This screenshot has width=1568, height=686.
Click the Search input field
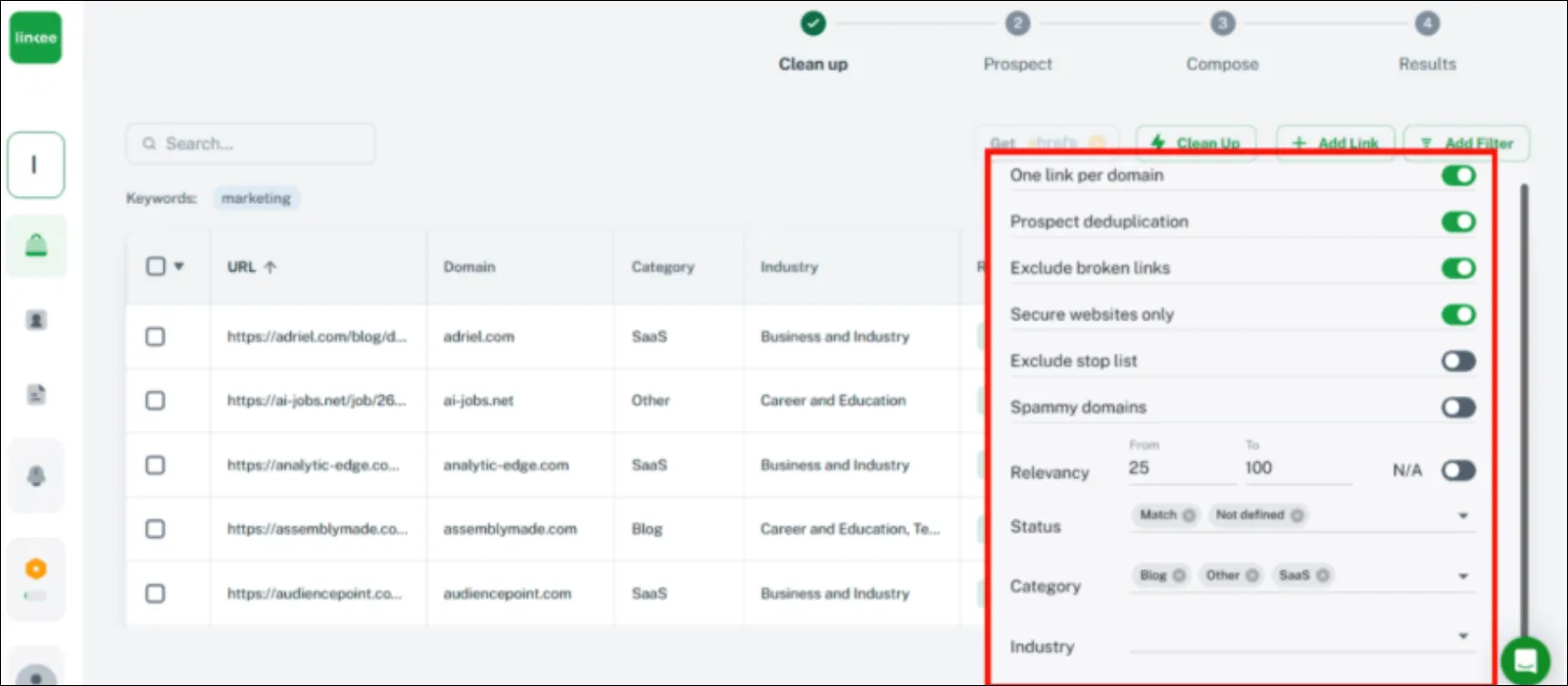pos(250,143)
